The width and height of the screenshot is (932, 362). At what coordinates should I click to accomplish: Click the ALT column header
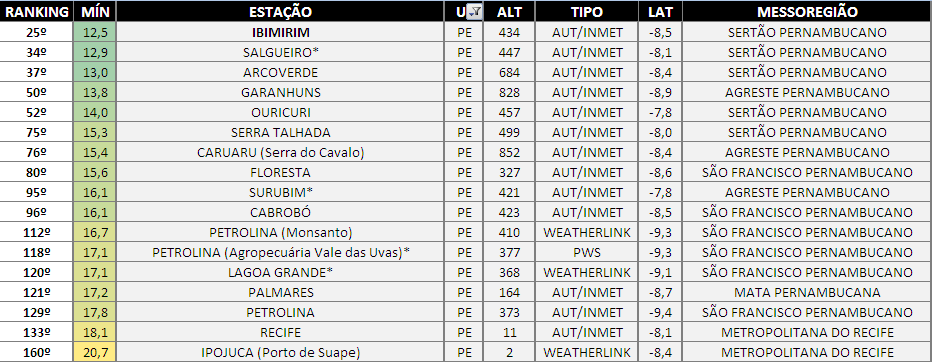tap(509, 12)
